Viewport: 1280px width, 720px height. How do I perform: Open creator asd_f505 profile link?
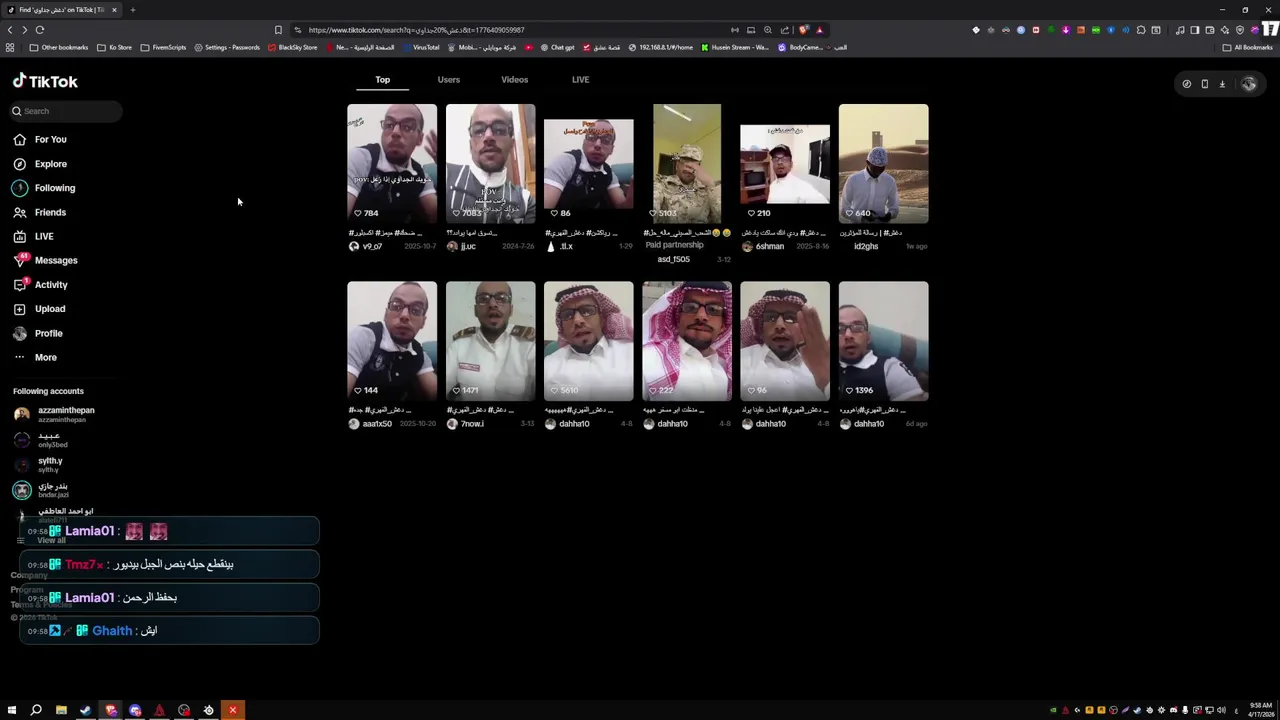tap(673, 260)
